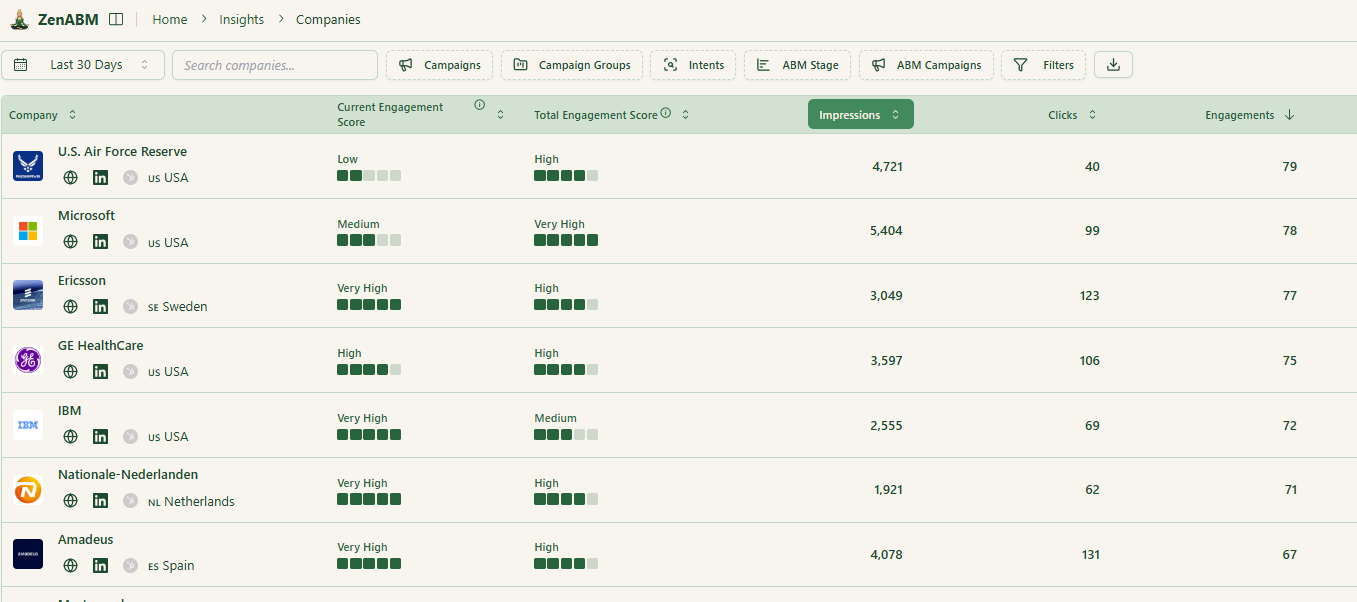
Task: Open the Filters panel
Action: pyautogui.click(x=1043, y=63)
